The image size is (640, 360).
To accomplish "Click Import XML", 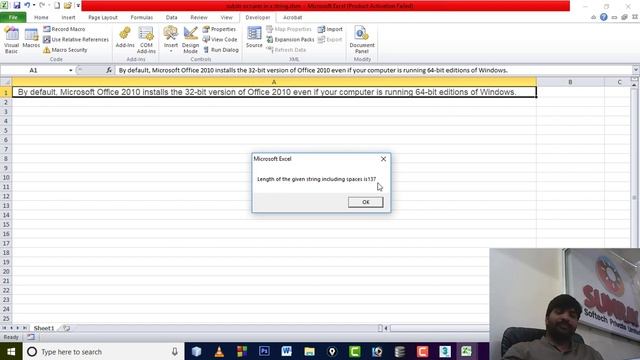I will [330, 29].
